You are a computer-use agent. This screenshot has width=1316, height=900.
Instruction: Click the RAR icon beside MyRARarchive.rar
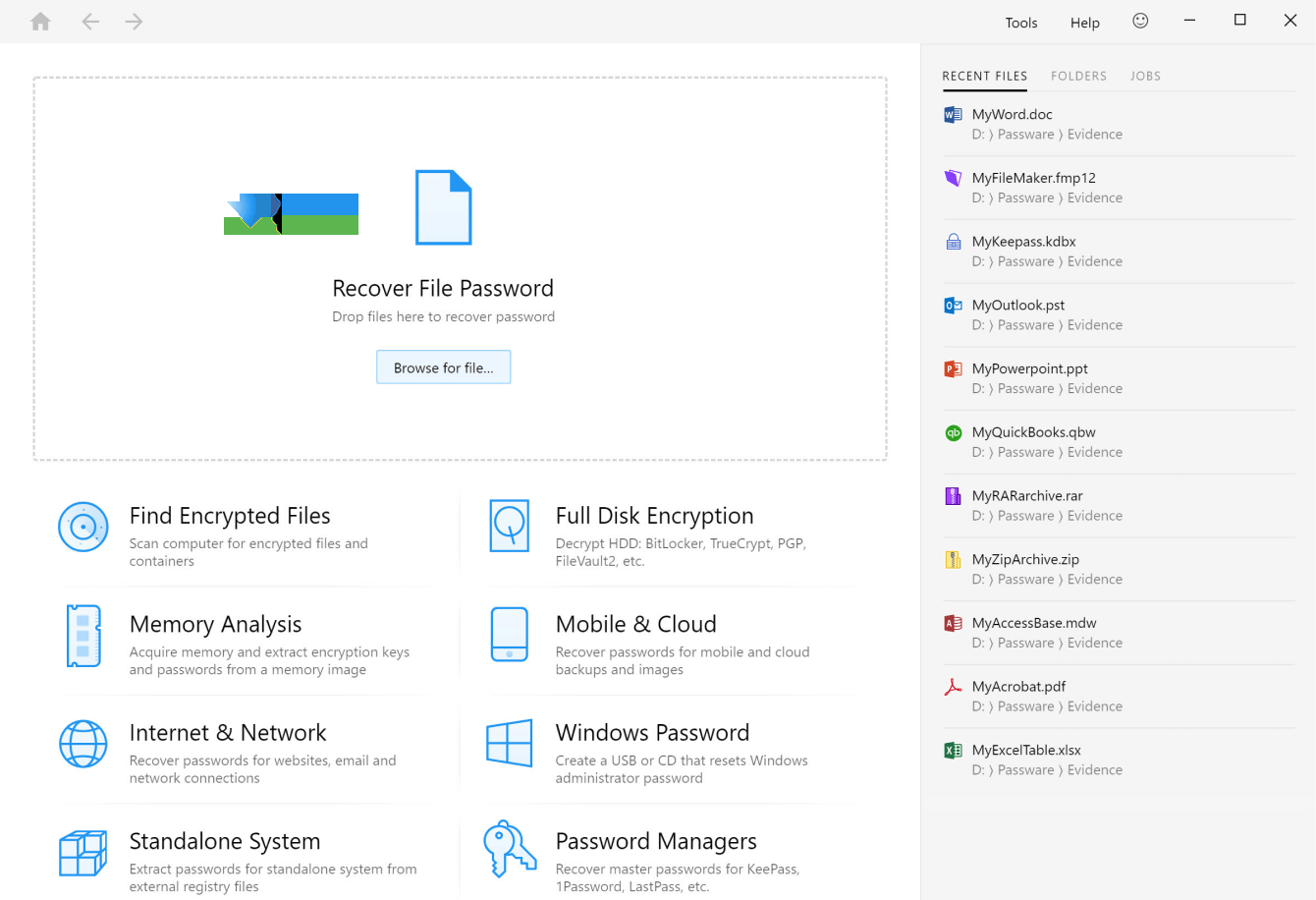tap(953, 496)
